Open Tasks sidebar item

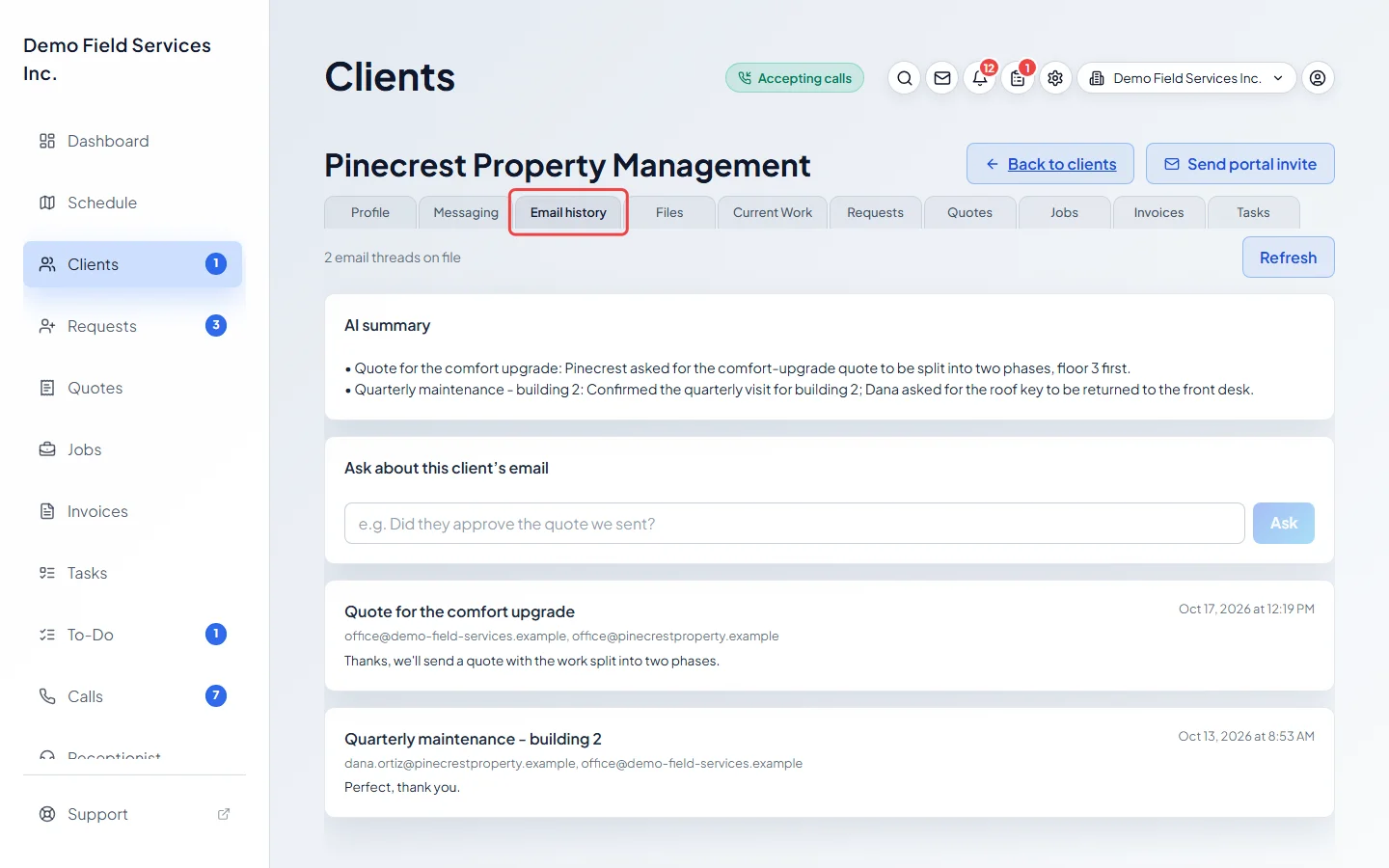133,573
